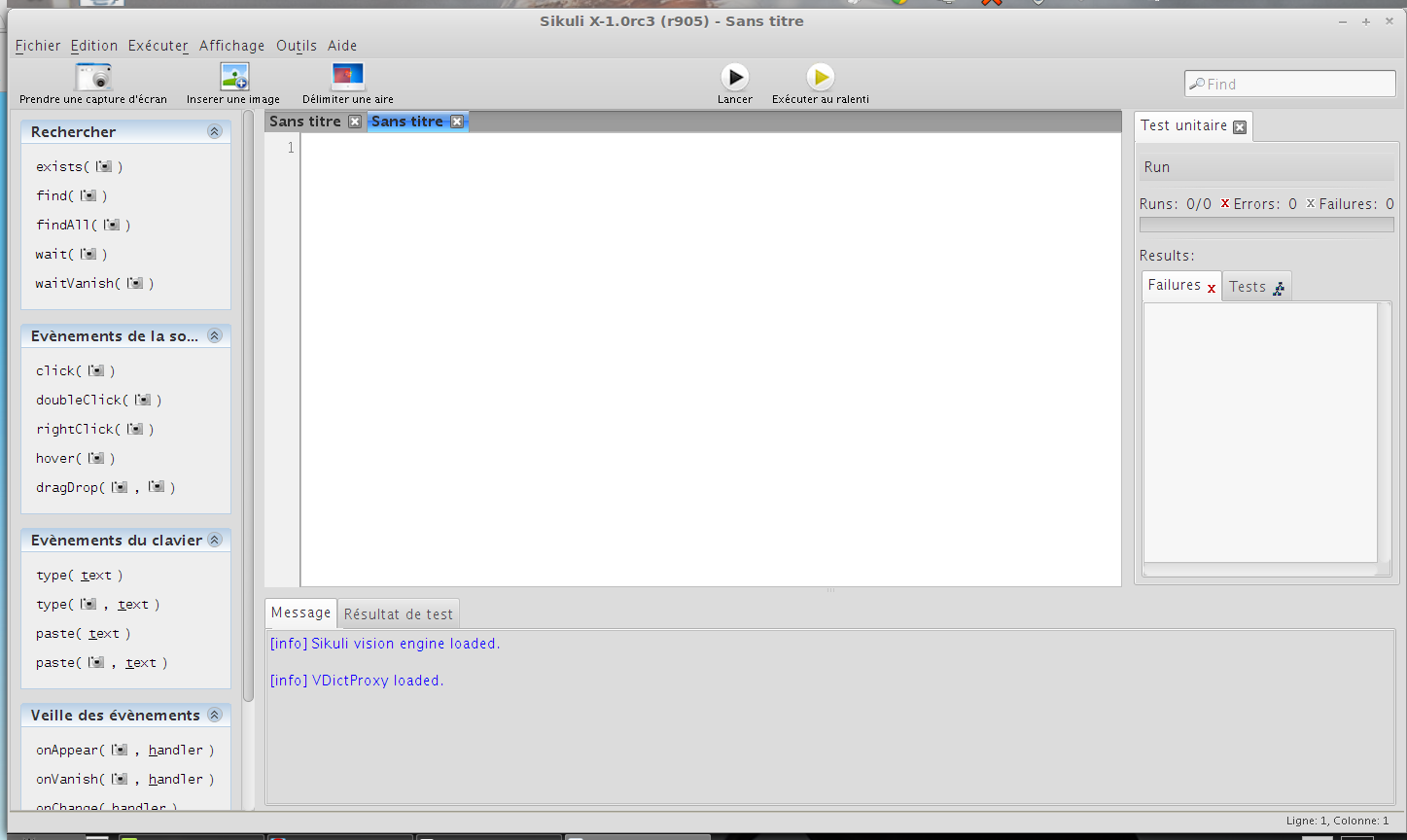1407x840 pixels.
Task: Collapse the Rechercher section
Action: 215,131
